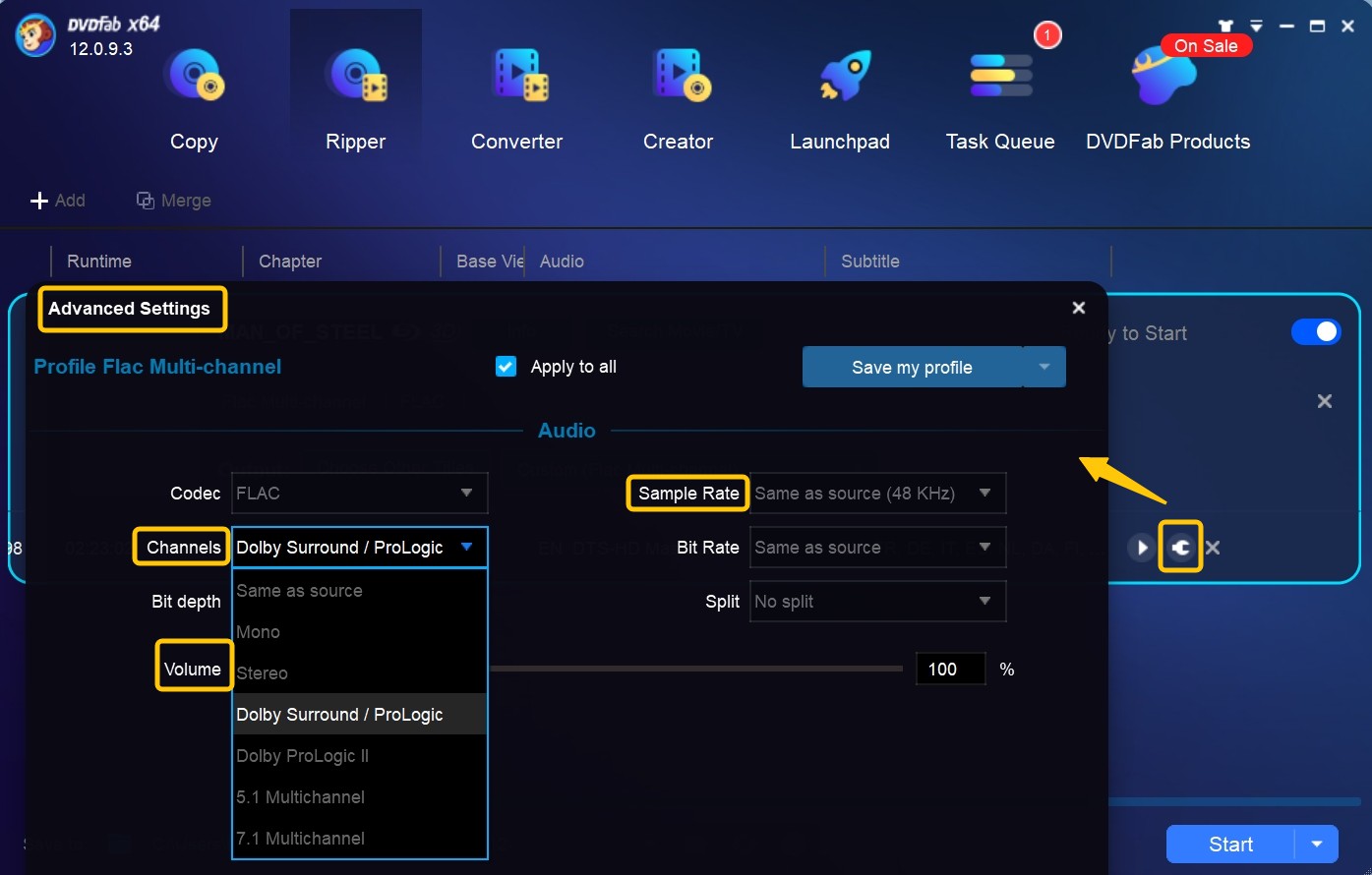Select 5.1 Multichannel option
This screenshot has width=1372, height=875.
(360, 797)
